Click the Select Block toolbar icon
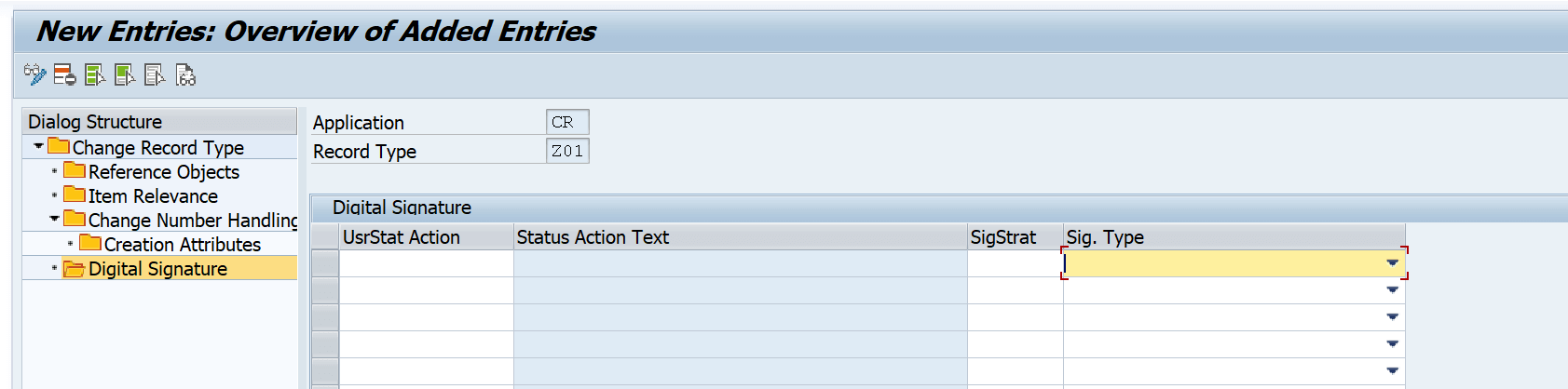Viewport: 1568px width, 389px height. tap(125, 74)
